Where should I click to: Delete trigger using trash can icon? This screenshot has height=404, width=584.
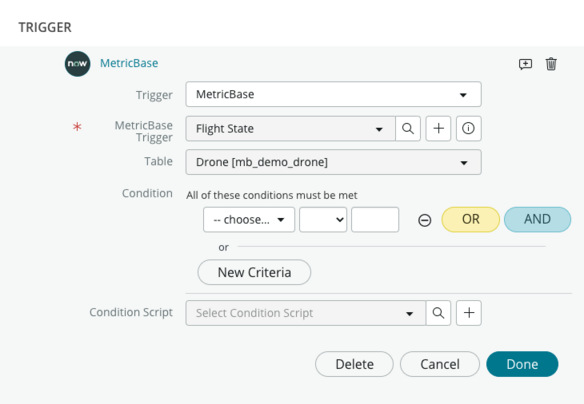pyautogui.click(x=551, y=64)
